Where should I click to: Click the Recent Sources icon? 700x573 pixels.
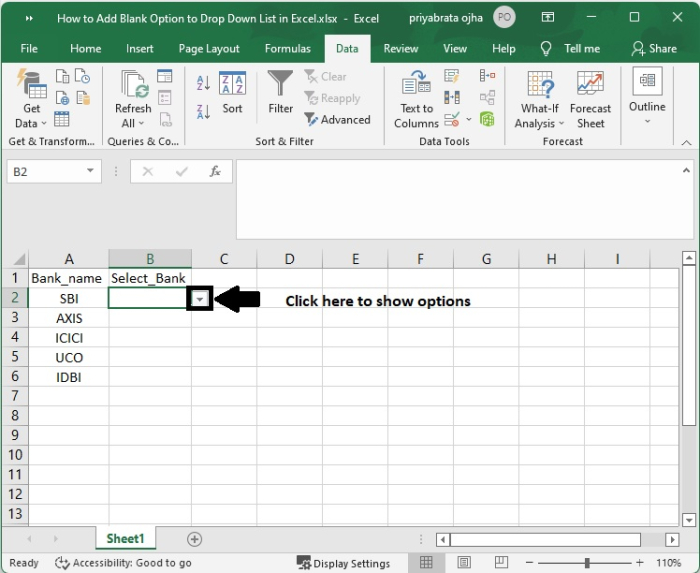pyautogui.click(x=83, y=76)
